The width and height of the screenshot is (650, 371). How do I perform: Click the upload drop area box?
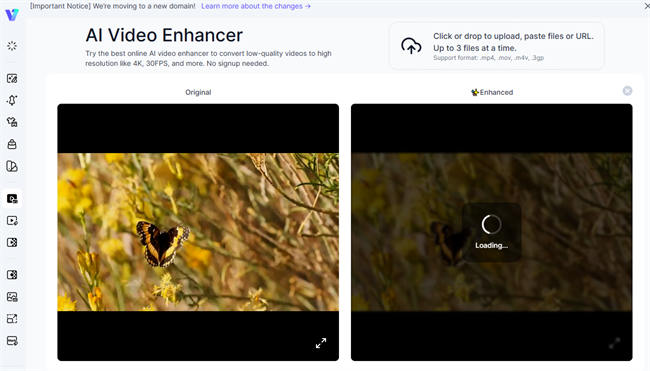(497, 46)
